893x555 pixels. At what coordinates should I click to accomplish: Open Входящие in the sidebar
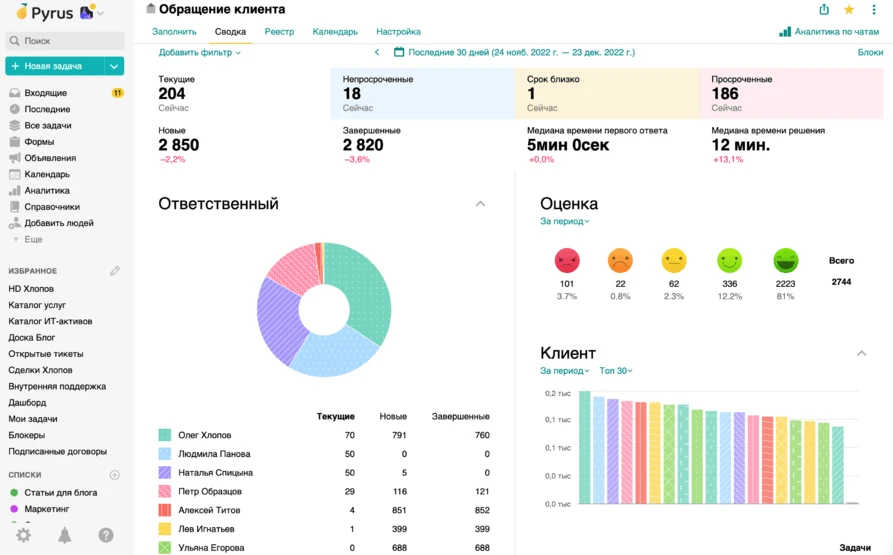point(45,93)
